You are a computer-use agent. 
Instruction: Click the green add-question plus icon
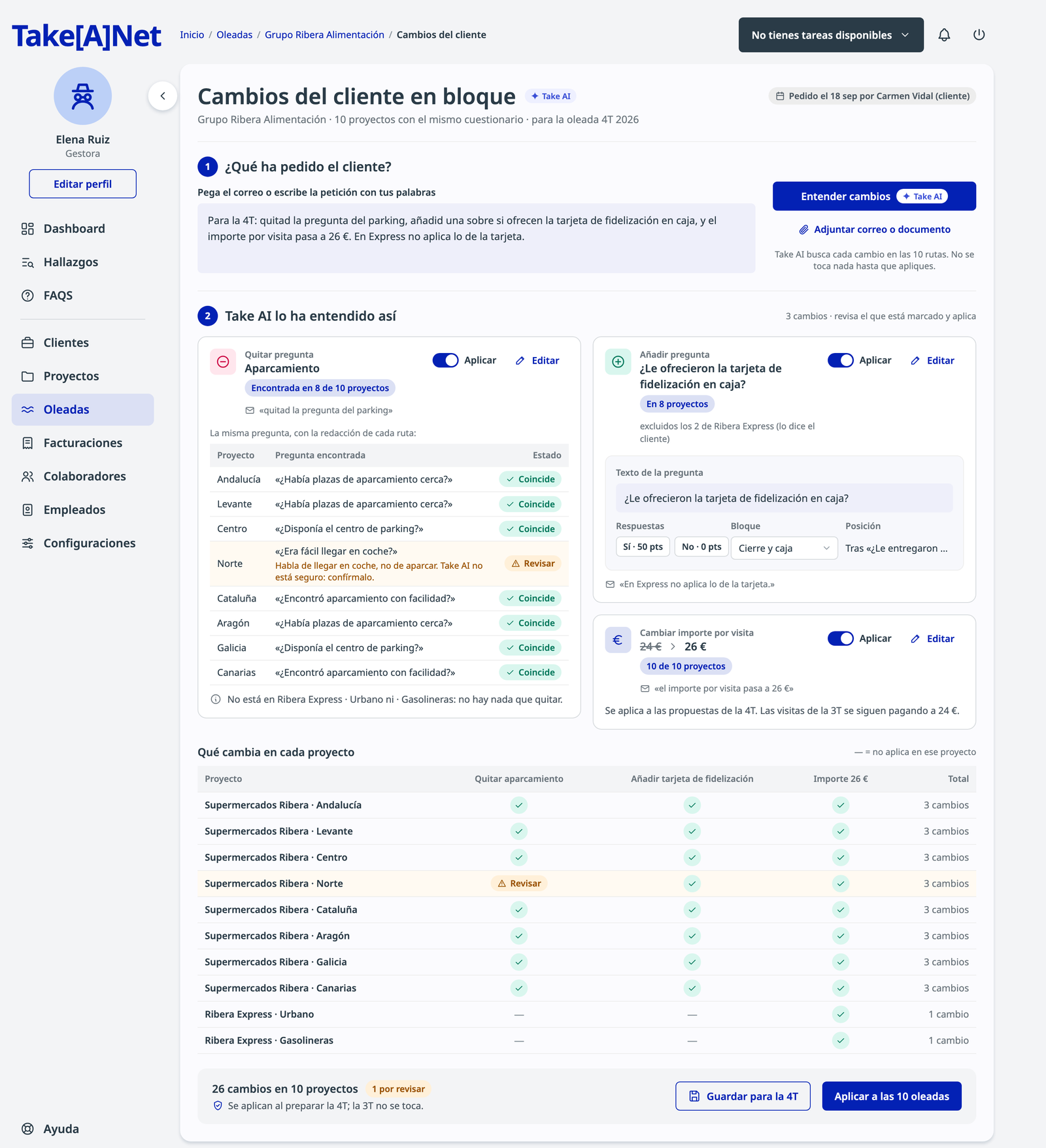[x=618, y=362]
